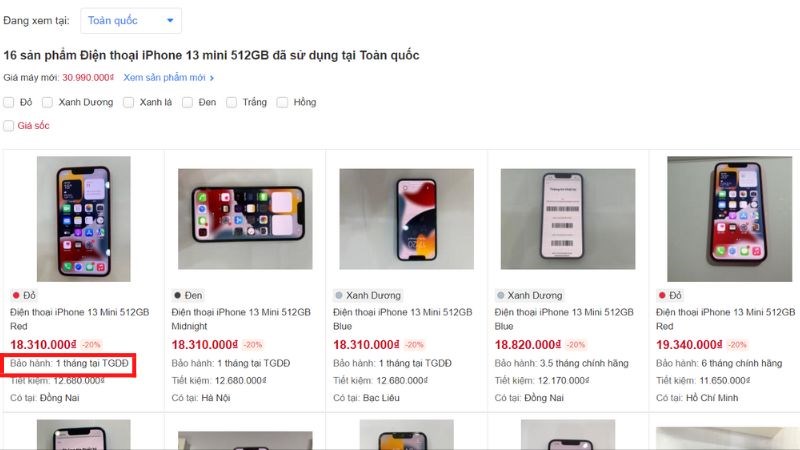The width and height of the screenshot is (800, 450).
Task: Click the Đen color tag on Midnight product
Action: (189, 296)
